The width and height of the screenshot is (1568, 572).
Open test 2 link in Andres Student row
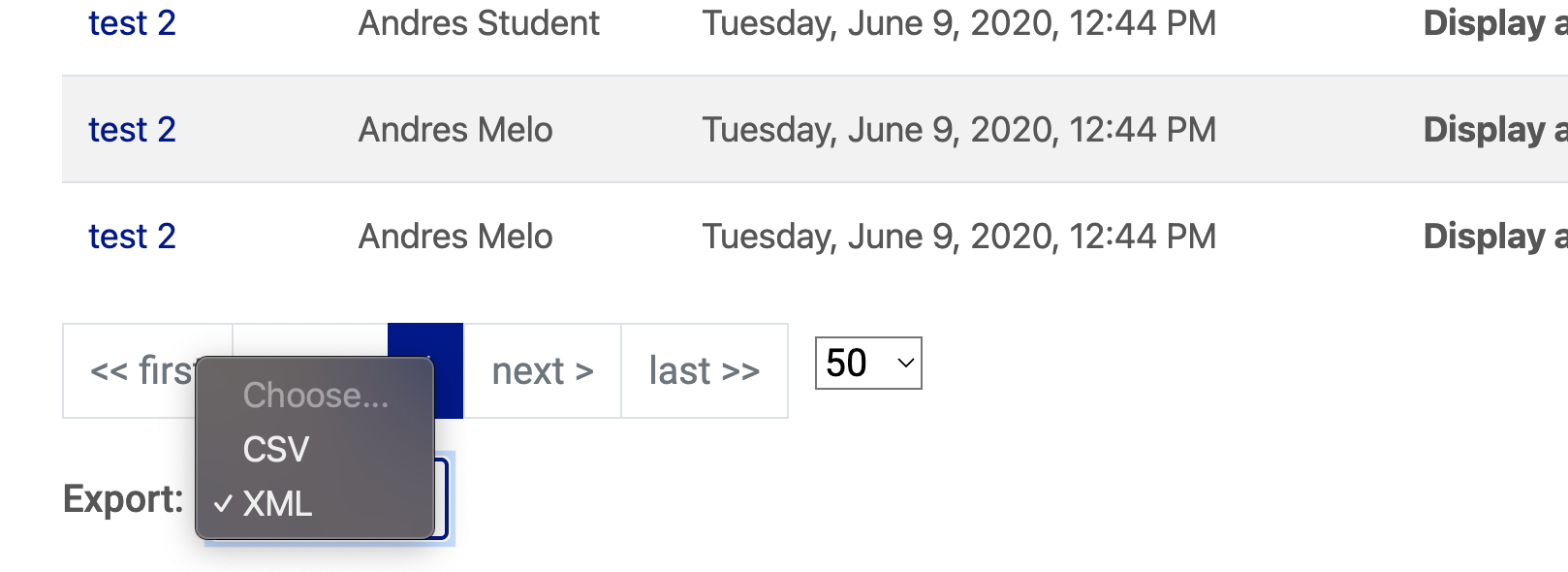pyautogui.click(x=132, y=23)
